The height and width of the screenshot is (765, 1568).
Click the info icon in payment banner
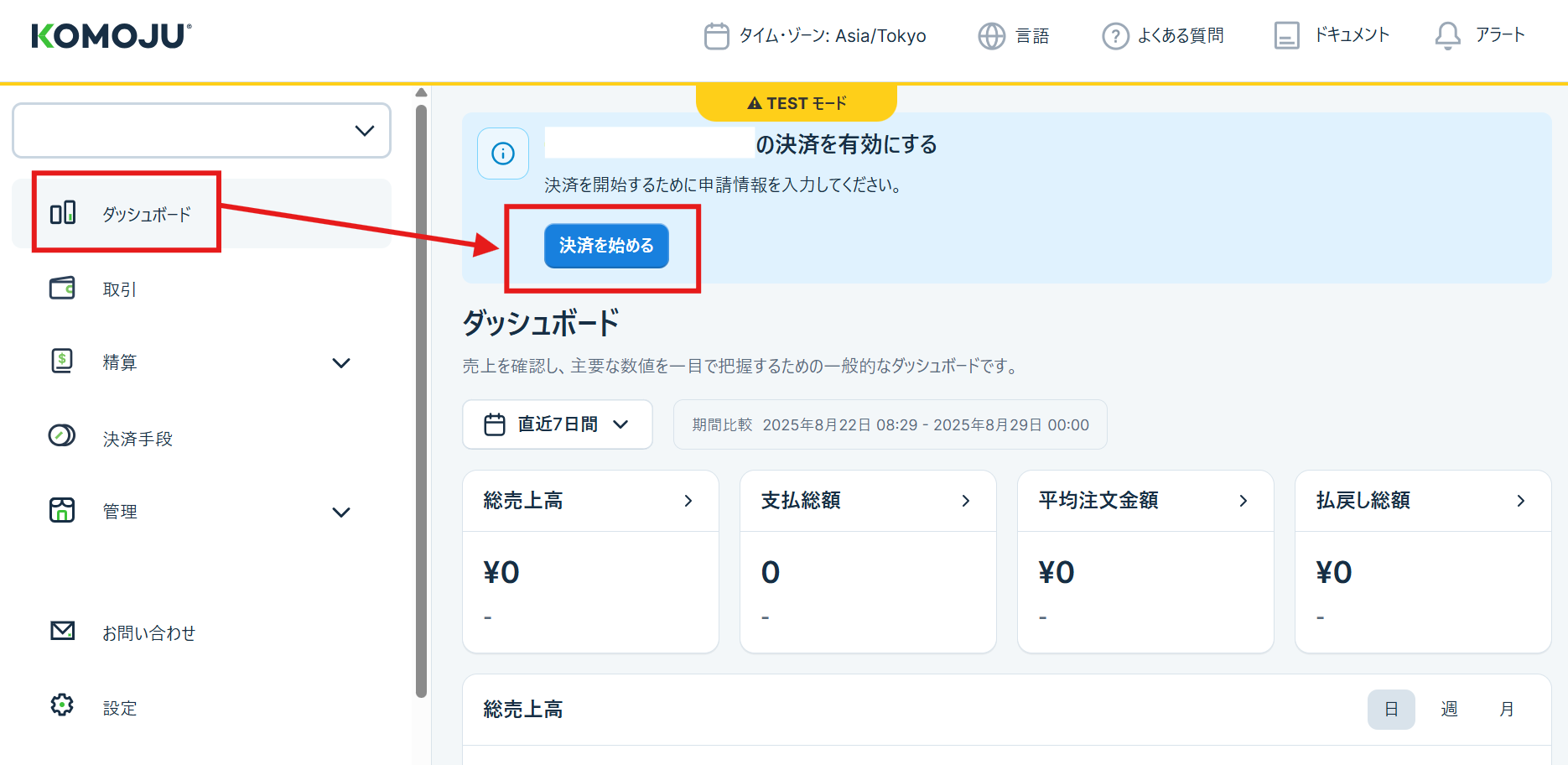coord(503,154)
